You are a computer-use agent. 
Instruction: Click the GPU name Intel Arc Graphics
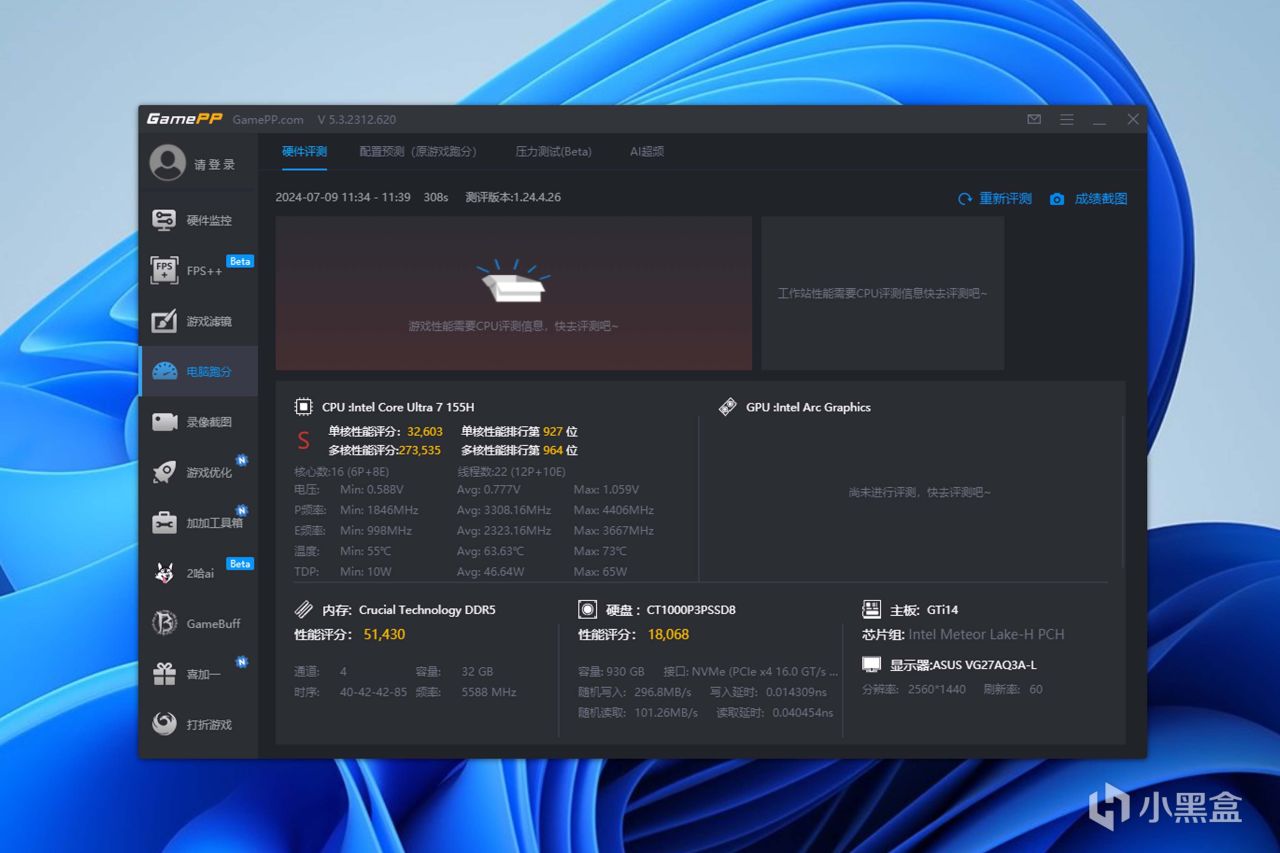coord(822,407)
